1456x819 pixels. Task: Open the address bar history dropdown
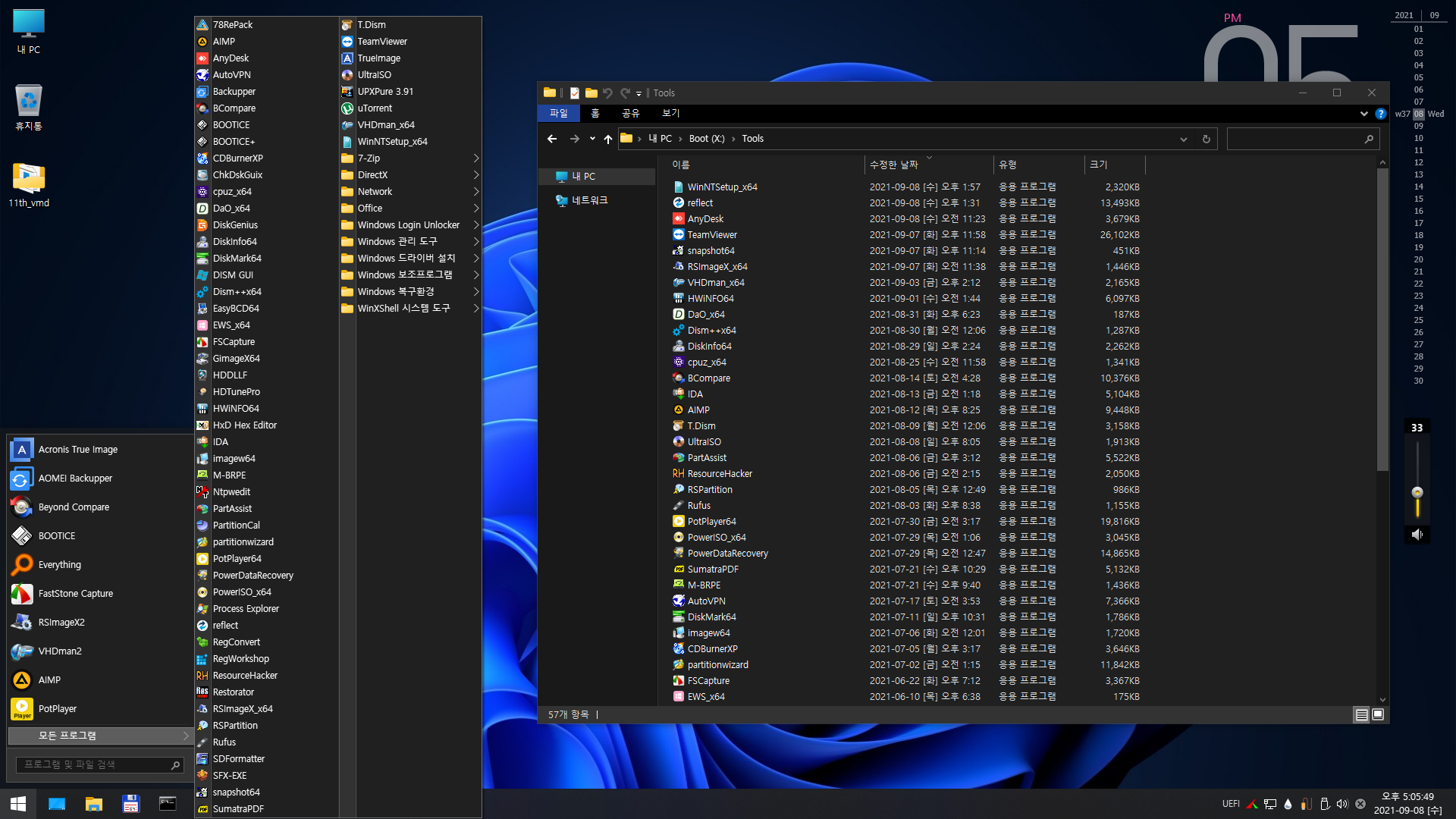click(1183, 140)
